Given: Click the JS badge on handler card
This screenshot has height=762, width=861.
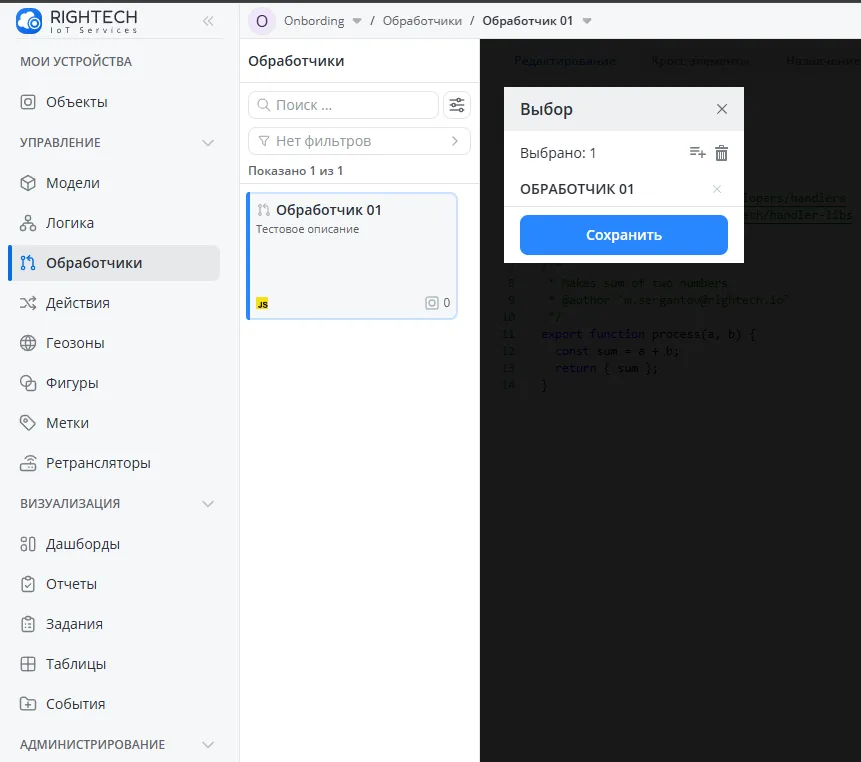Looking at the screenshot, I should pos(262,303).
